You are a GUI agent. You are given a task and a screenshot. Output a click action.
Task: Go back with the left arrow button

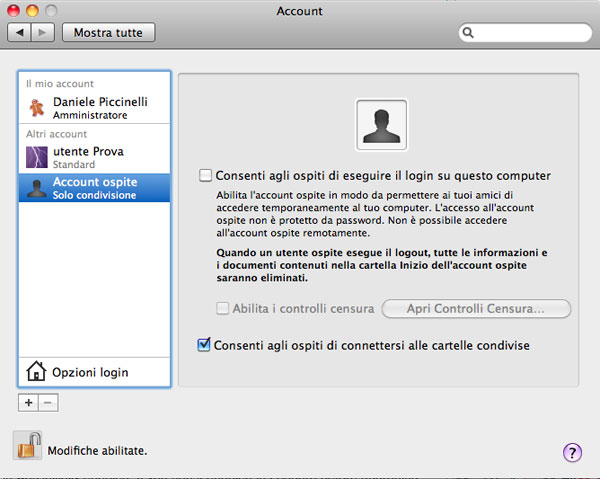click(21, 33)
